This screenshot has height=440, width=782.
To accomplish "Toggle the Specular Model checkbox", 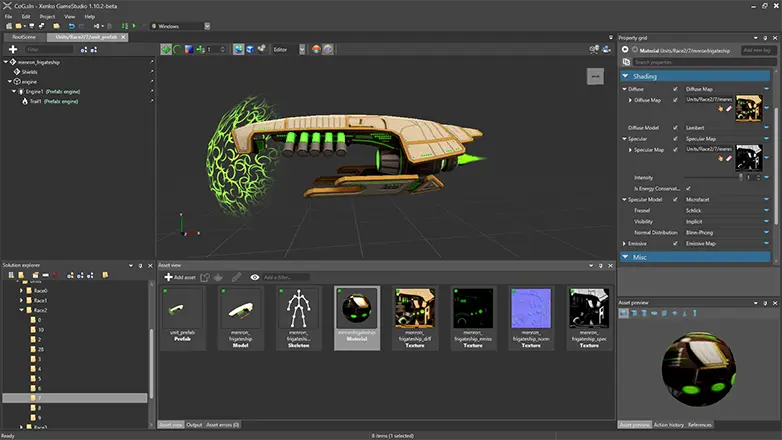I will 675,200.
